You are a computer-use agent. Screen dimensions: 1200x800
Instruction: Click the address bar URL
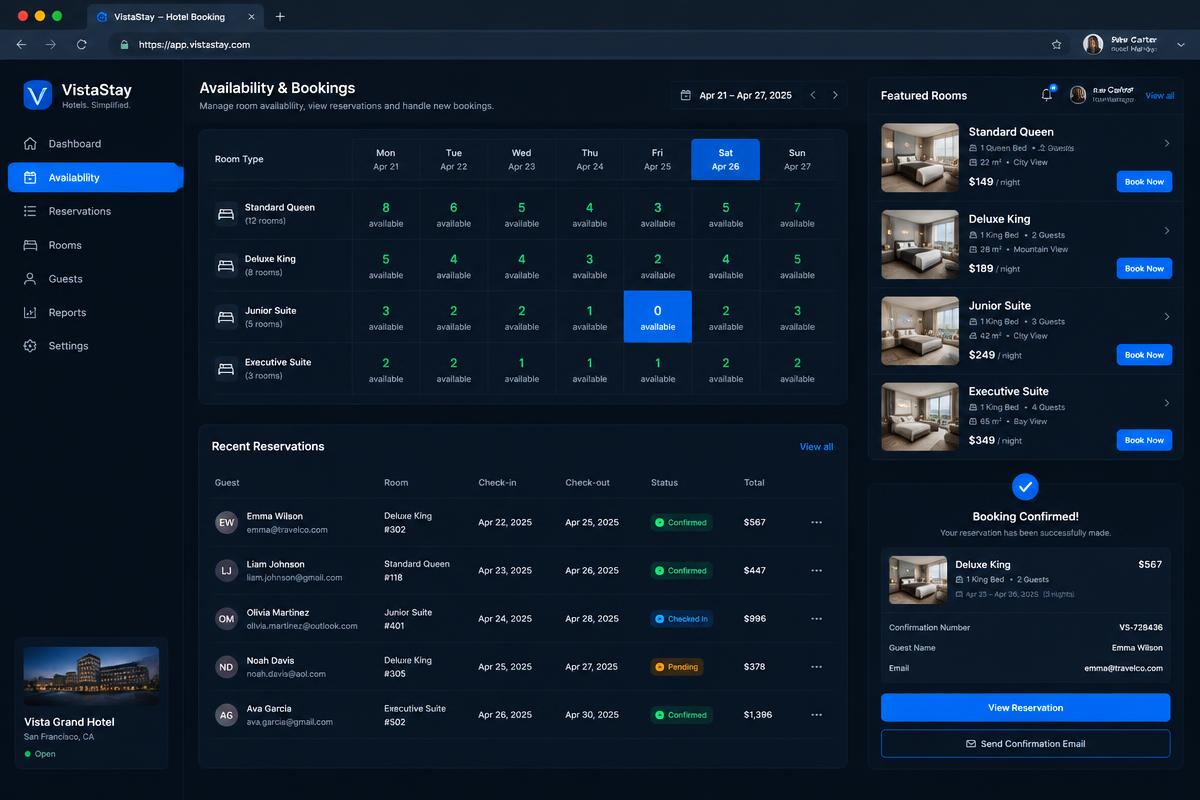click(194, 44)
